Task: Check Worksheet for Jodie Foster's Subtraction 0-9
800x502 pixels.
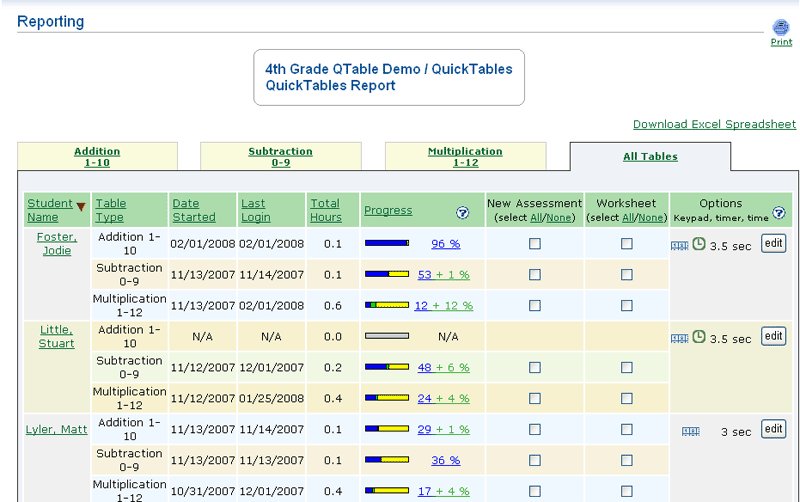Action: pos(627,275)
